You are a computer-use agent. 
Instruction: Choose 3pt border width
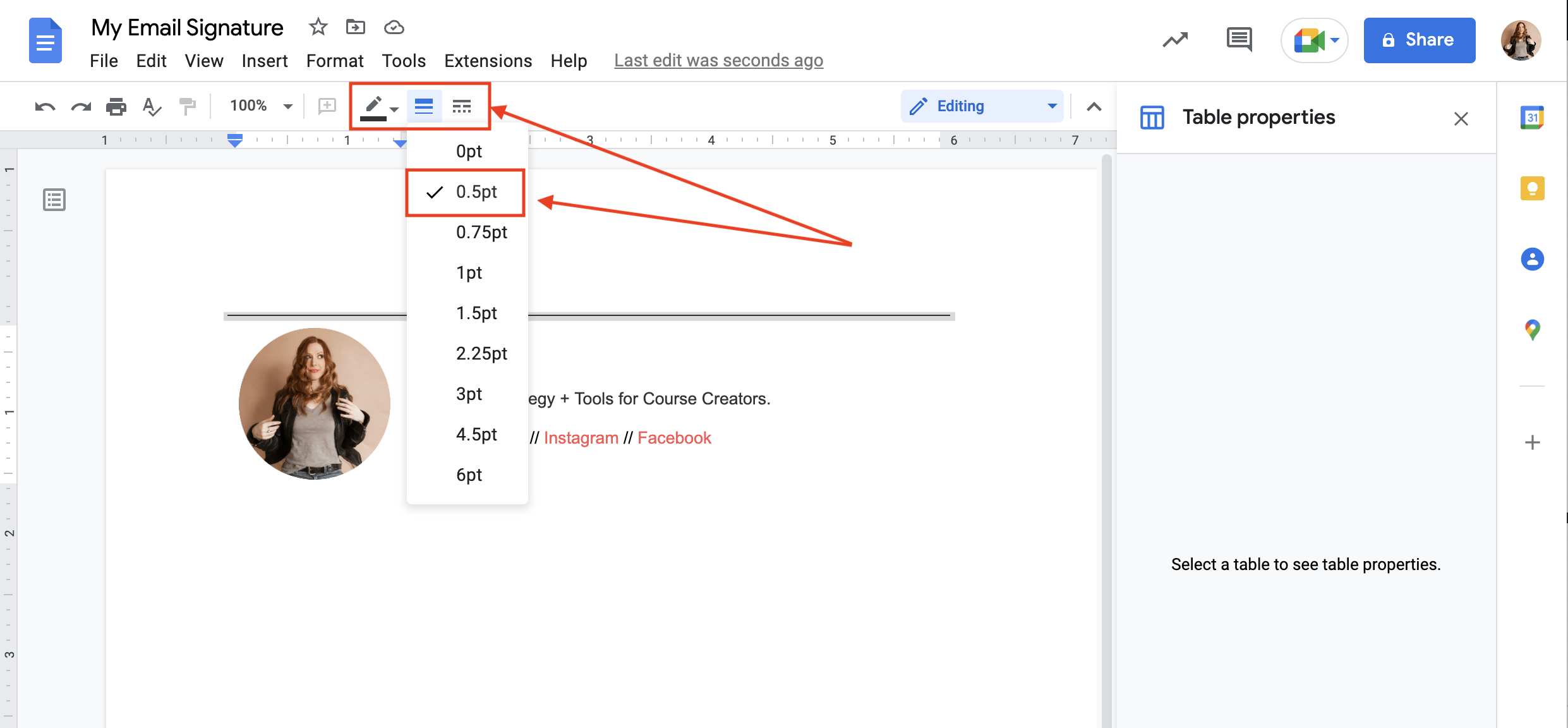coord(467,394)
